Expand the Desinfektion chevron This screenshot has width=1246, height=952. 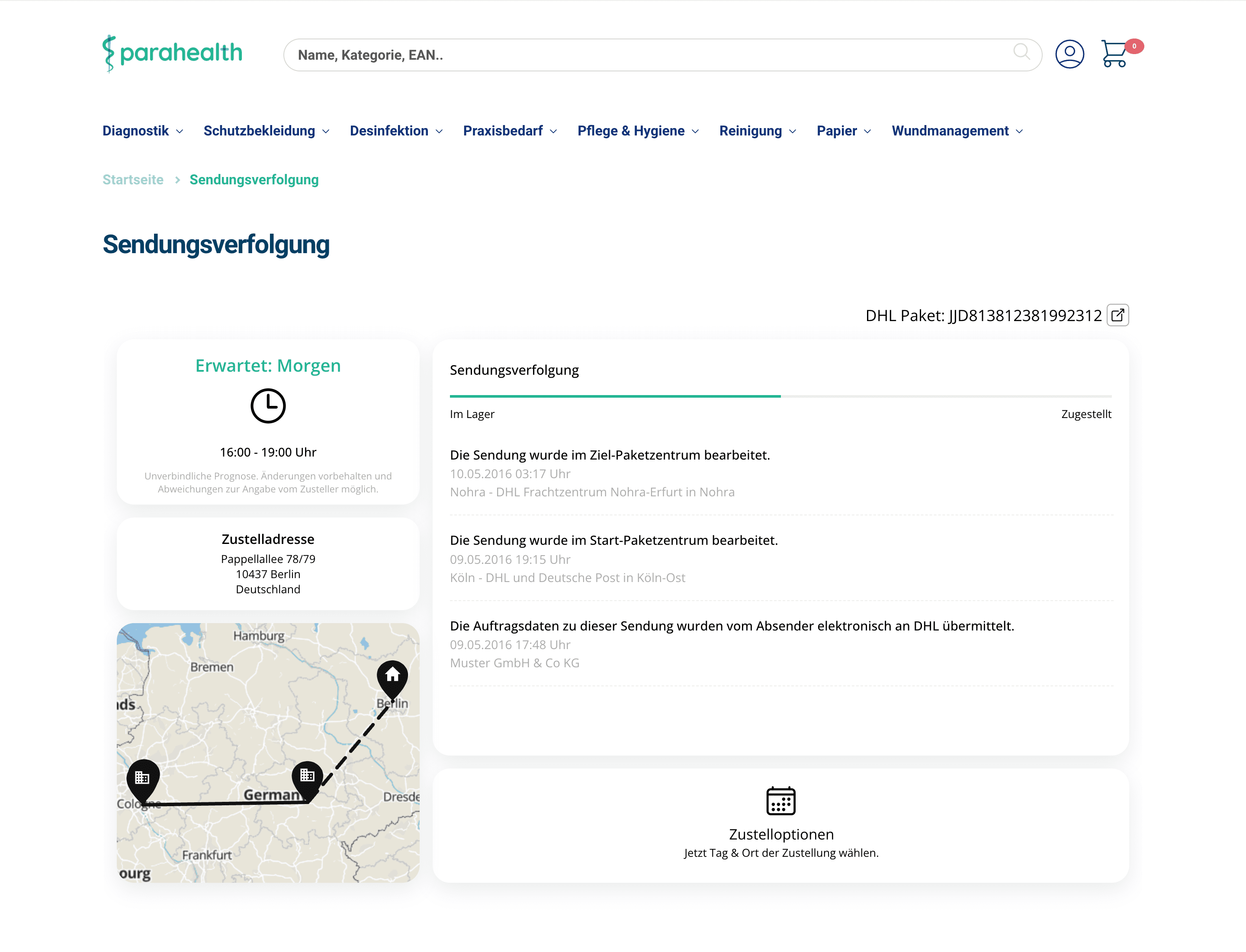(439, 132)
